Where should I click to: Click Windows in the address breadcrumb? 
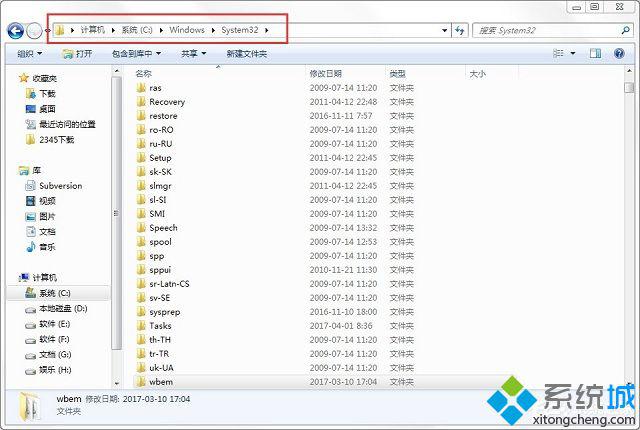pos(187,30)
